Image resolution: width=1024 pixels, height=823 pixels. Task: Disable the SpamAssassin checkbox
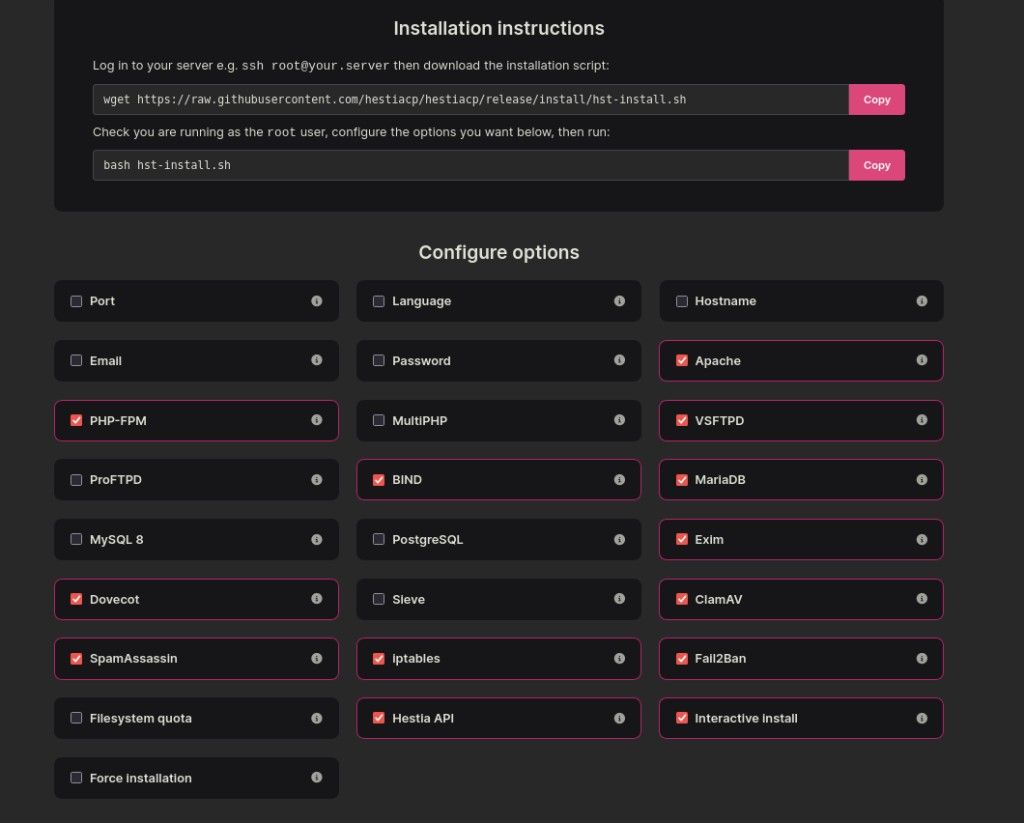click(x=76, y=659)
